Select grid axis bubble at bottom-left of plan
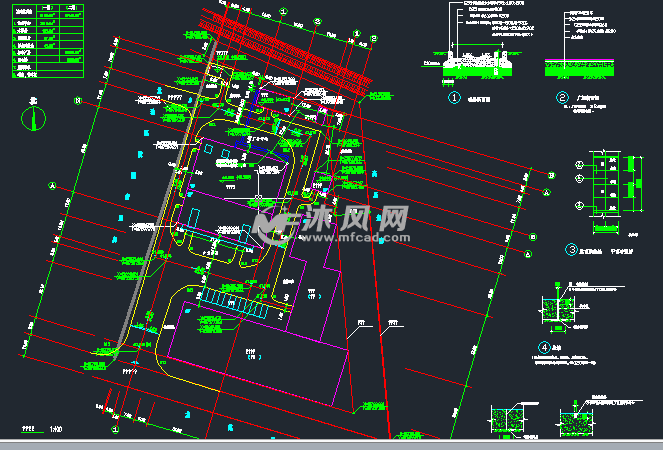This screenshot has height=450, width=663. pyautogui.click(x=115, y=430)
